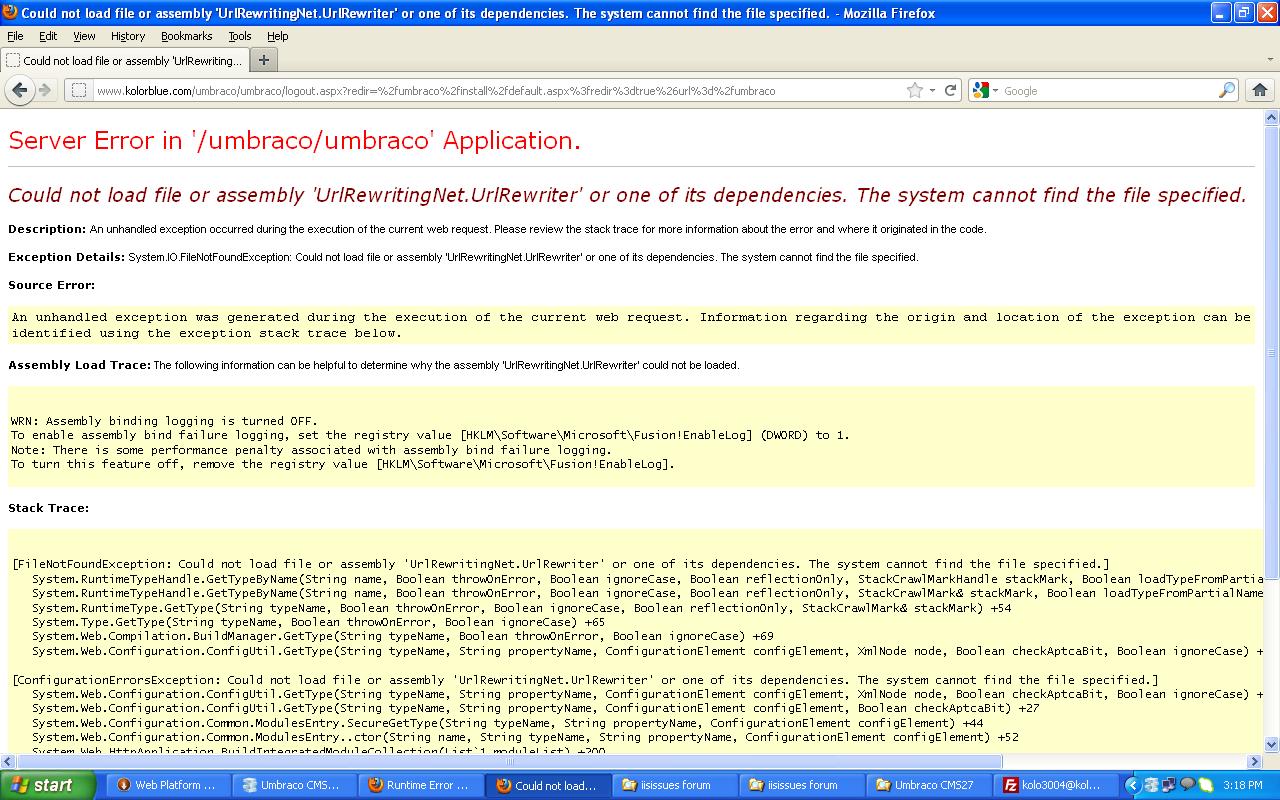Viewport: 1280px width, 800px height.
Task: Open the View menu
Action: pos(84,36)
